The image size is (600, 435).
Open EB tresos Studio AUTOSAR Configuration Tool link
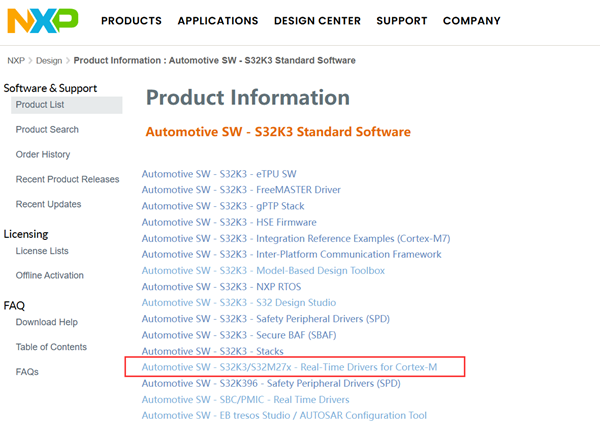pos(284,415)
